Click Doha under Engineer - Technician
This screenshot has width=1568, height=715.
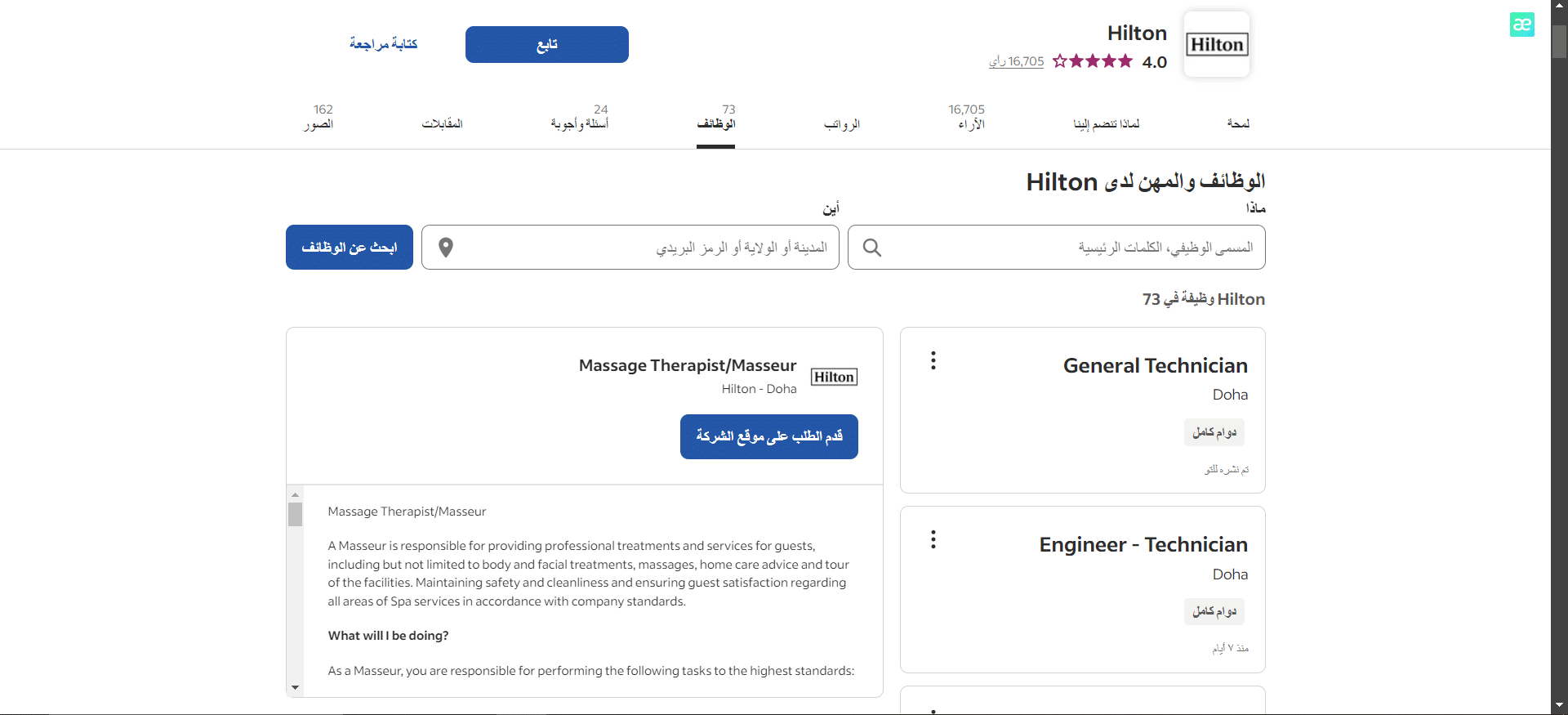1230,574
